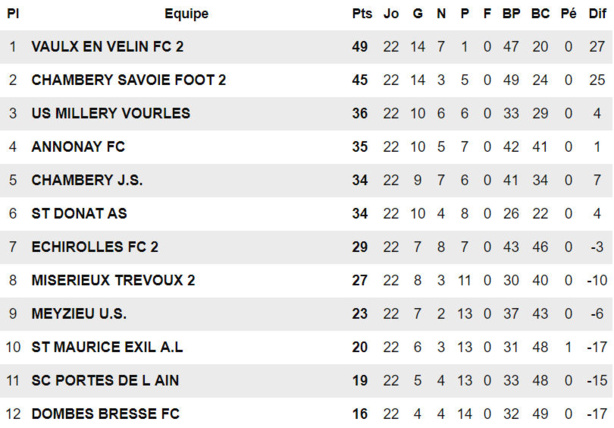Image resolution: width=614 pixels, height=428 pixels.
Task: Select DOMBES BRESSE FC team name
Action: point(103,413)
